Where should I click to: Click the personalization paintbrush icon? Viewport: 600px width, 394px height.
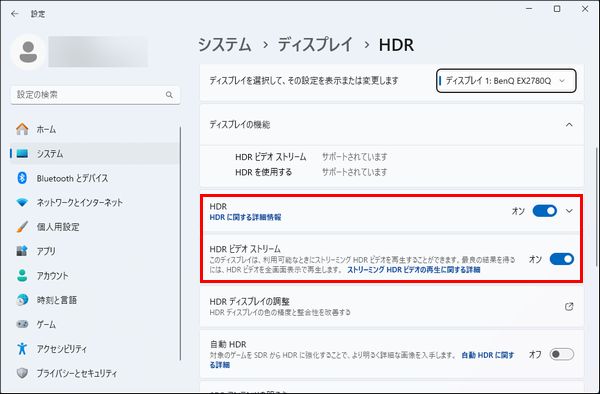click(x=22, y=226)
